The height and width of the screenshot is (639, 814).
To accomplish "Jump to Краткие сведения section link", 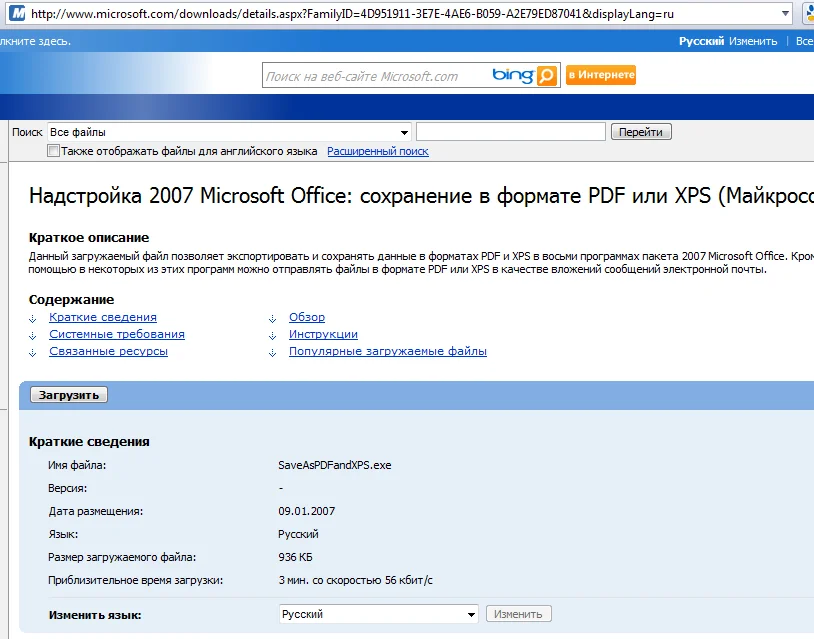I will 103,317.
